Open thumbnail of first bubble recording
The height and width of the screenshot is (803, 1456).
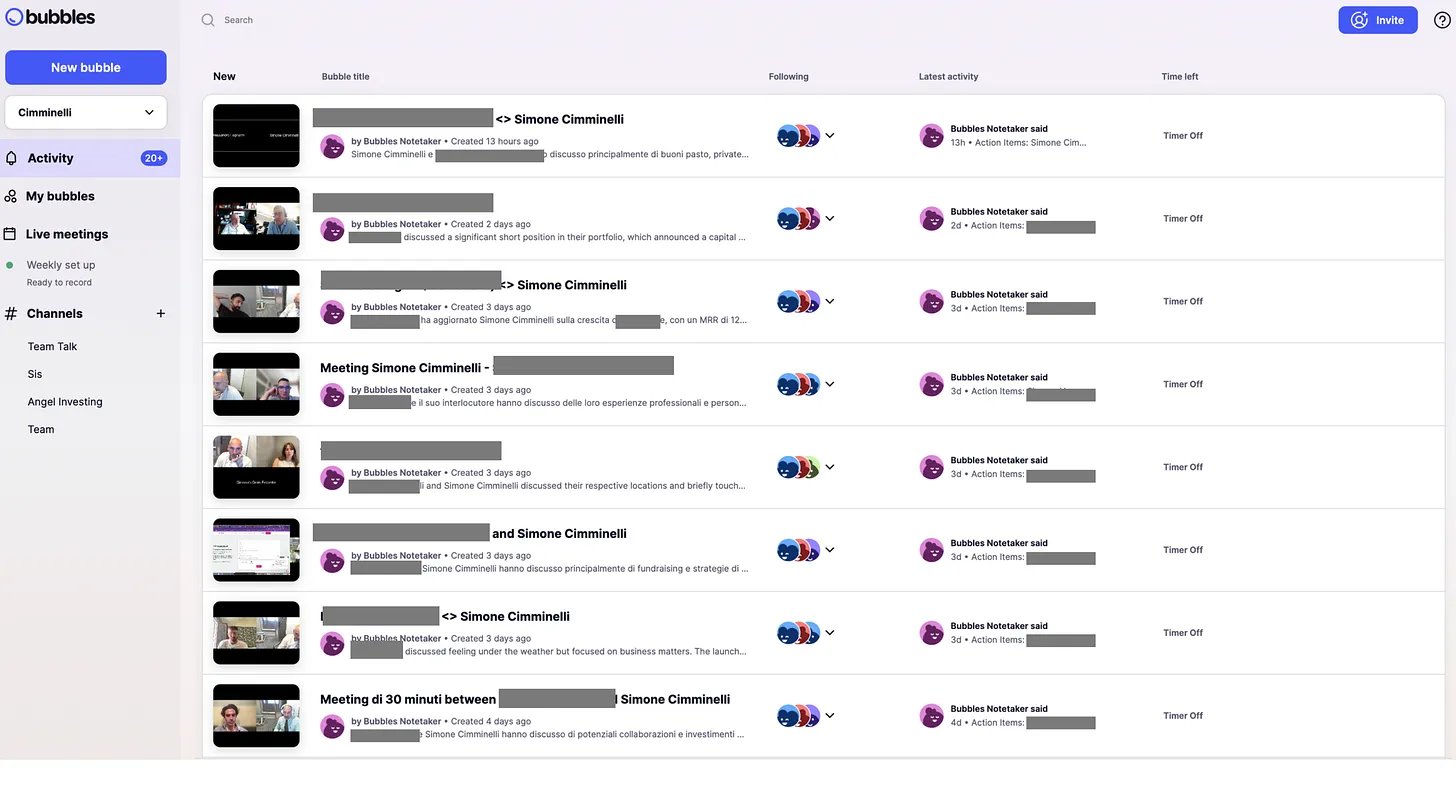click(256, 136)
